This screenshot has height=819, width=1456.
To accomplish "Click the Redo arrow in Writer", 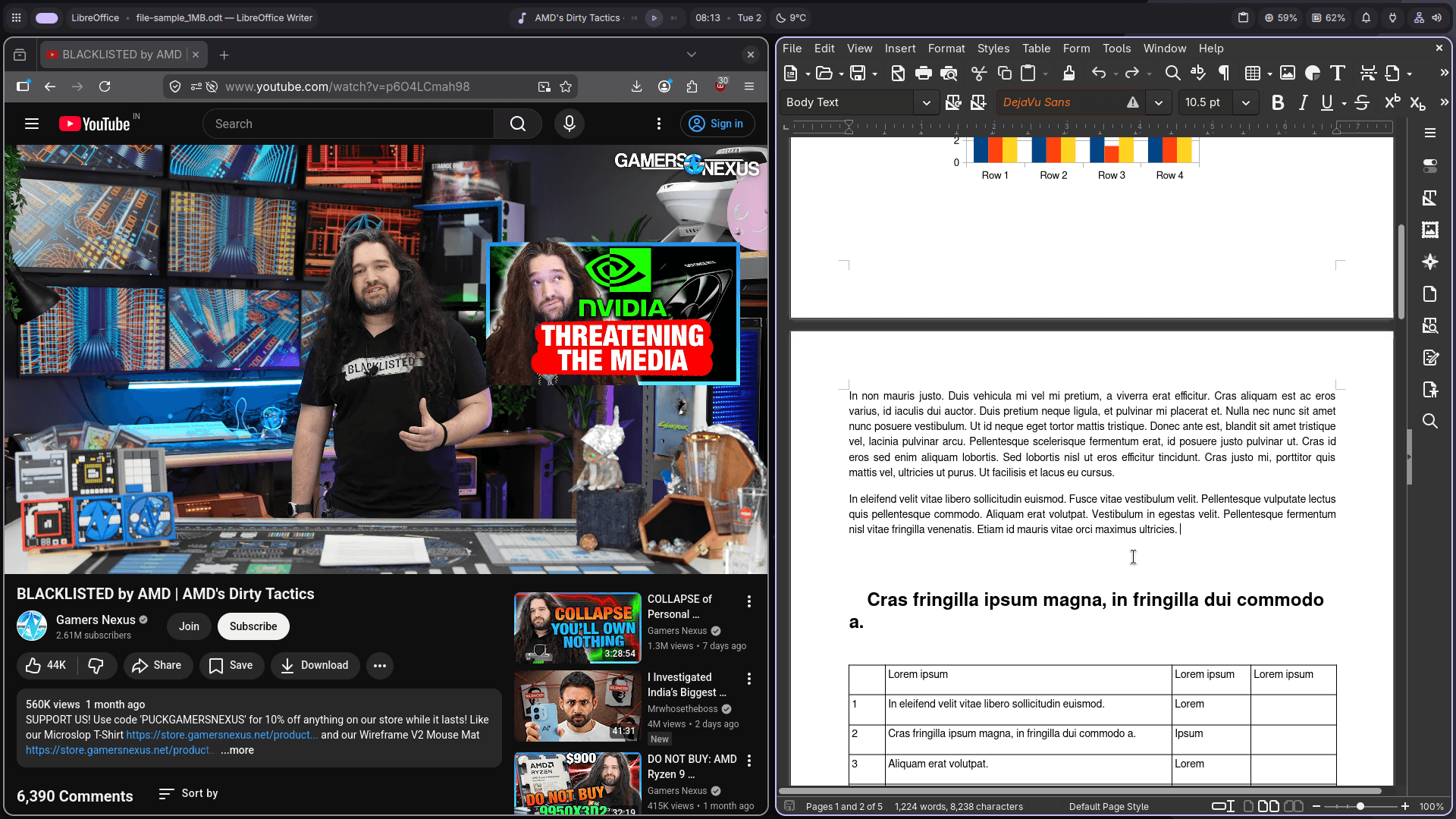I will [x=1132, y=73].
